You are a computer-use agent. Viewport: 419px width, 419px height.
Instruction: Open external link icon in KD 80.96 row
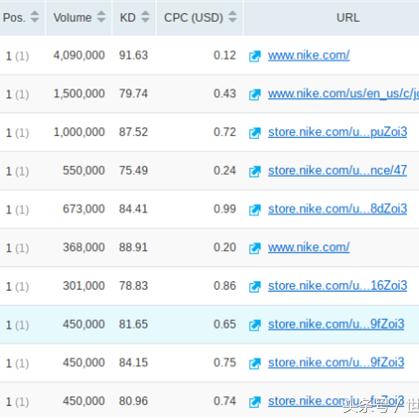click(255, 402)
